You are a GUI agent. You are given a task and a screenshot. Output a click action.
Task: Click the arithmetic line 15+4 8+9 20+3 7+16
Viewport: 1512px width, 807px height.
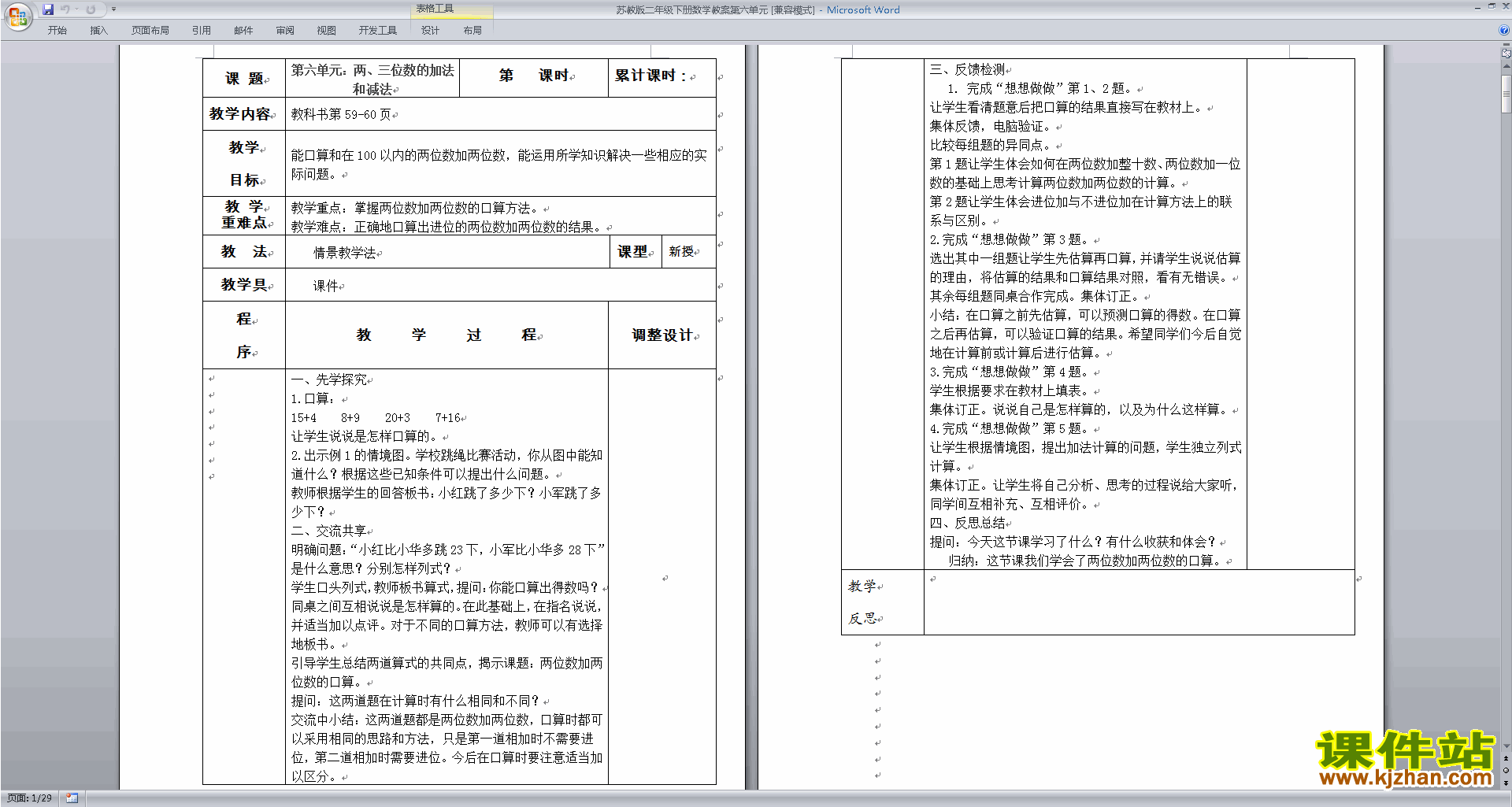[x=376, y=417]
